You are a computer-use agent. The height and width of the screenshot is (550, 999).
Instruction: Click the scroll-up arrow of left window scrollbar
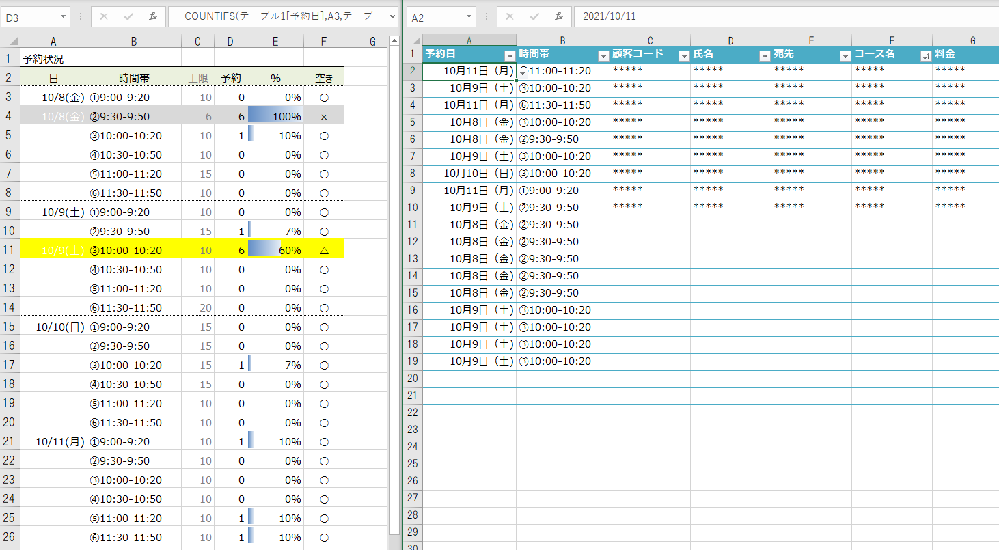394,41
